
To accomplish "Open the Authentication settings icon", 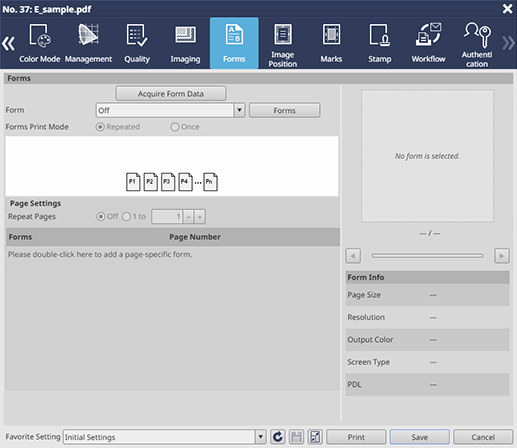I will (x=477, y=34).
